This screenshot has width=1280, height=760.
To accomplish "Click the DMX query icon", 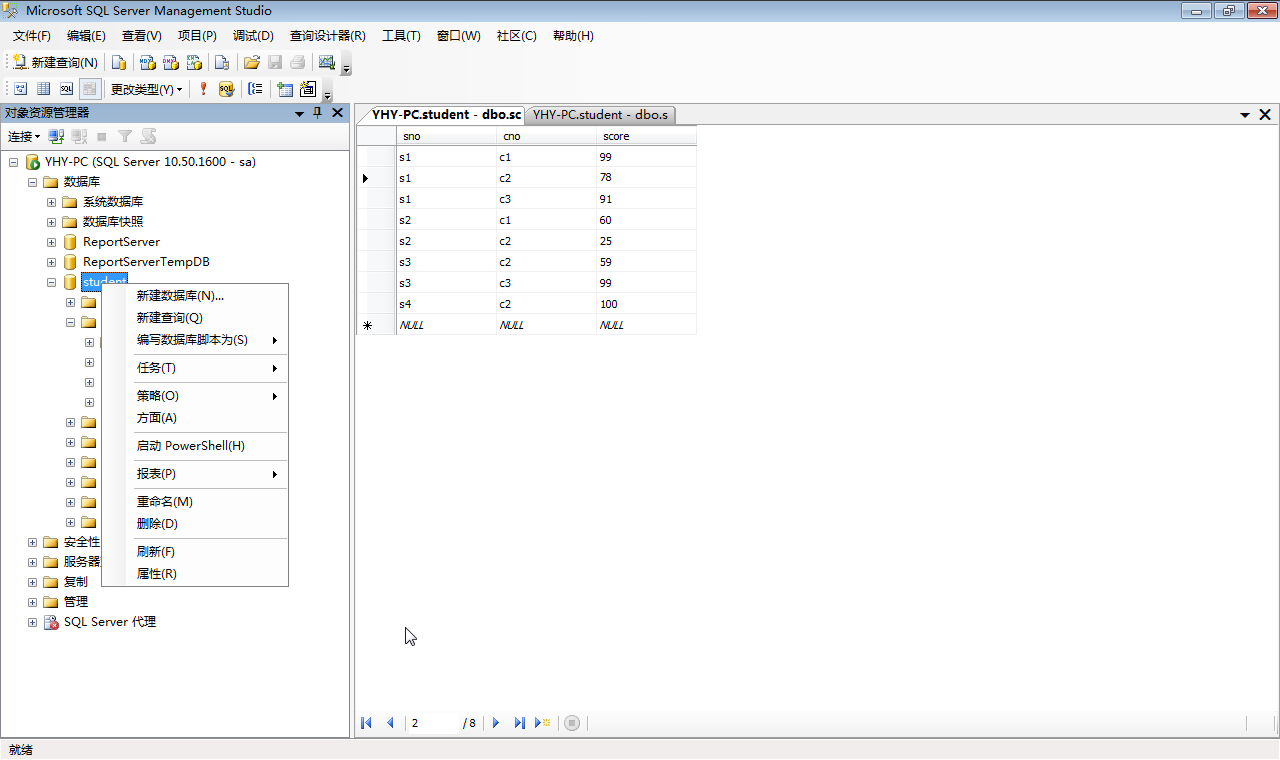I will (171, 62).
